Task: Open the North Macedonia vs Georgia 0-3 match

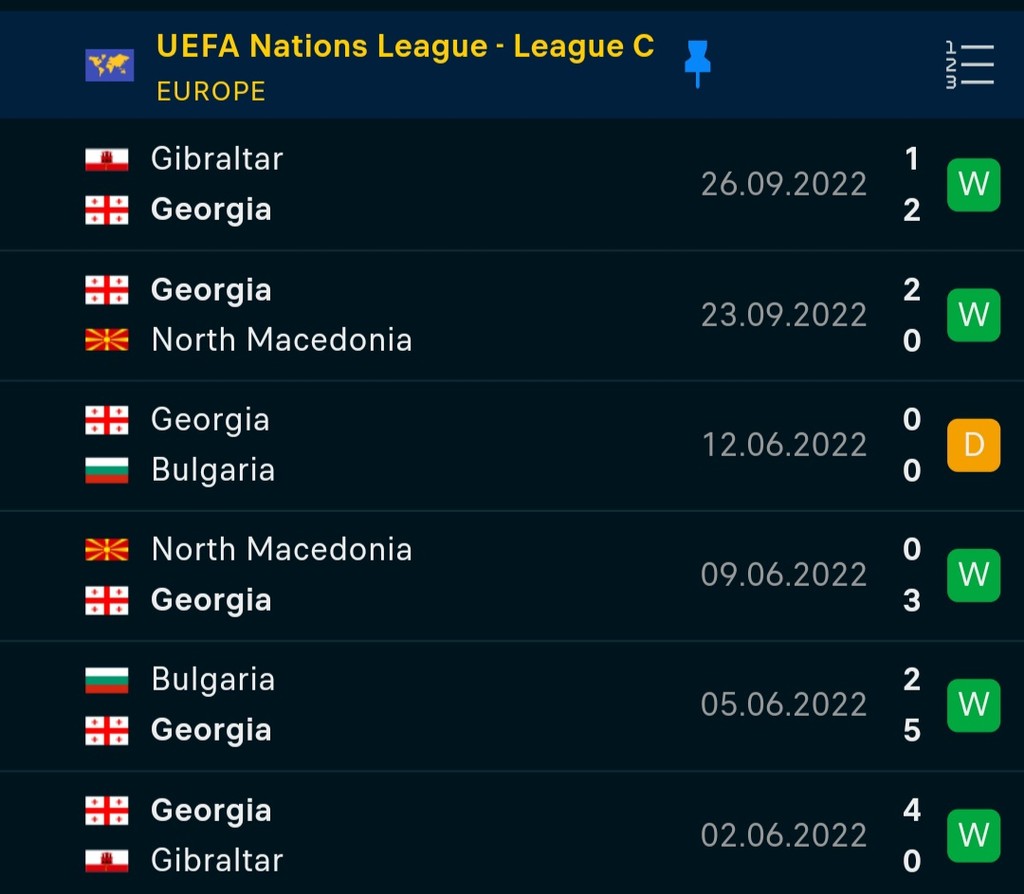Action: pos(512,575)
